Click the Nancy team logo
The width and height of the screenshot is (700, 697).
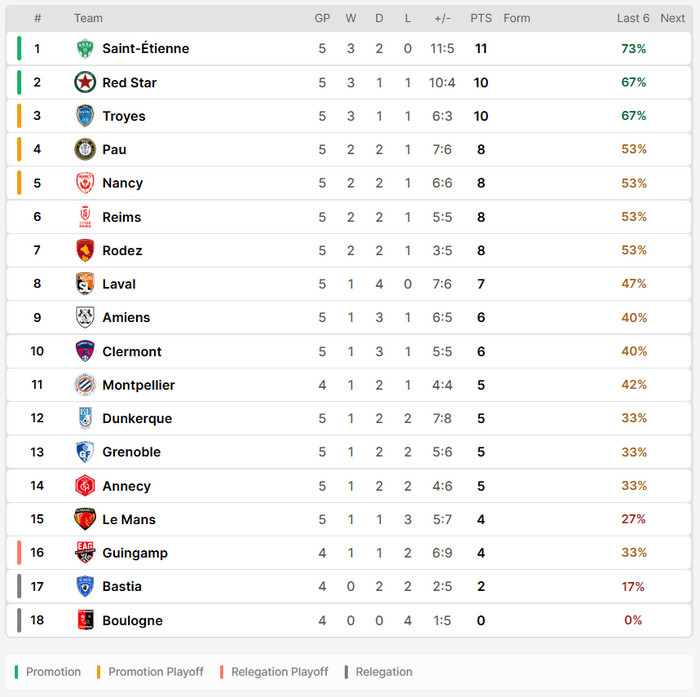click(85, 183)
